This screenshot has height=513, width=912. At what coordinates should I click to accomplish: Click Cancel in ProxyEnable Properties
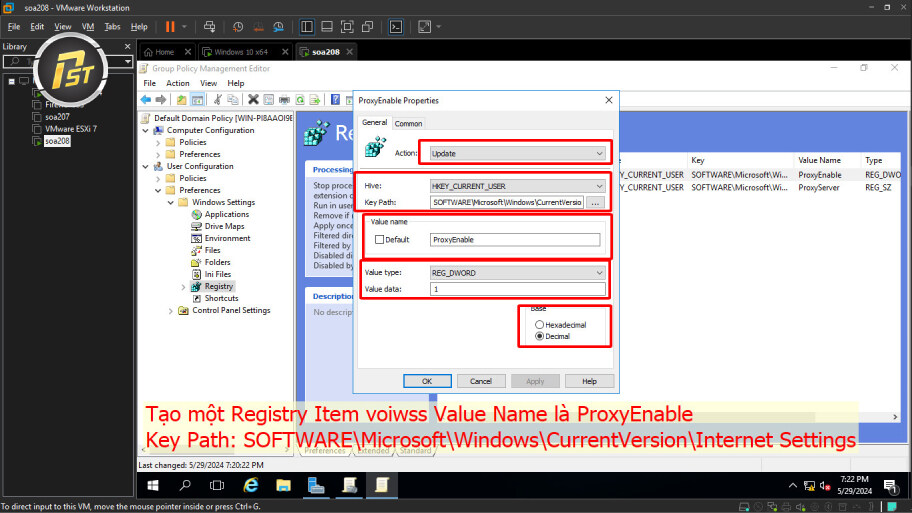click(481, 381)
